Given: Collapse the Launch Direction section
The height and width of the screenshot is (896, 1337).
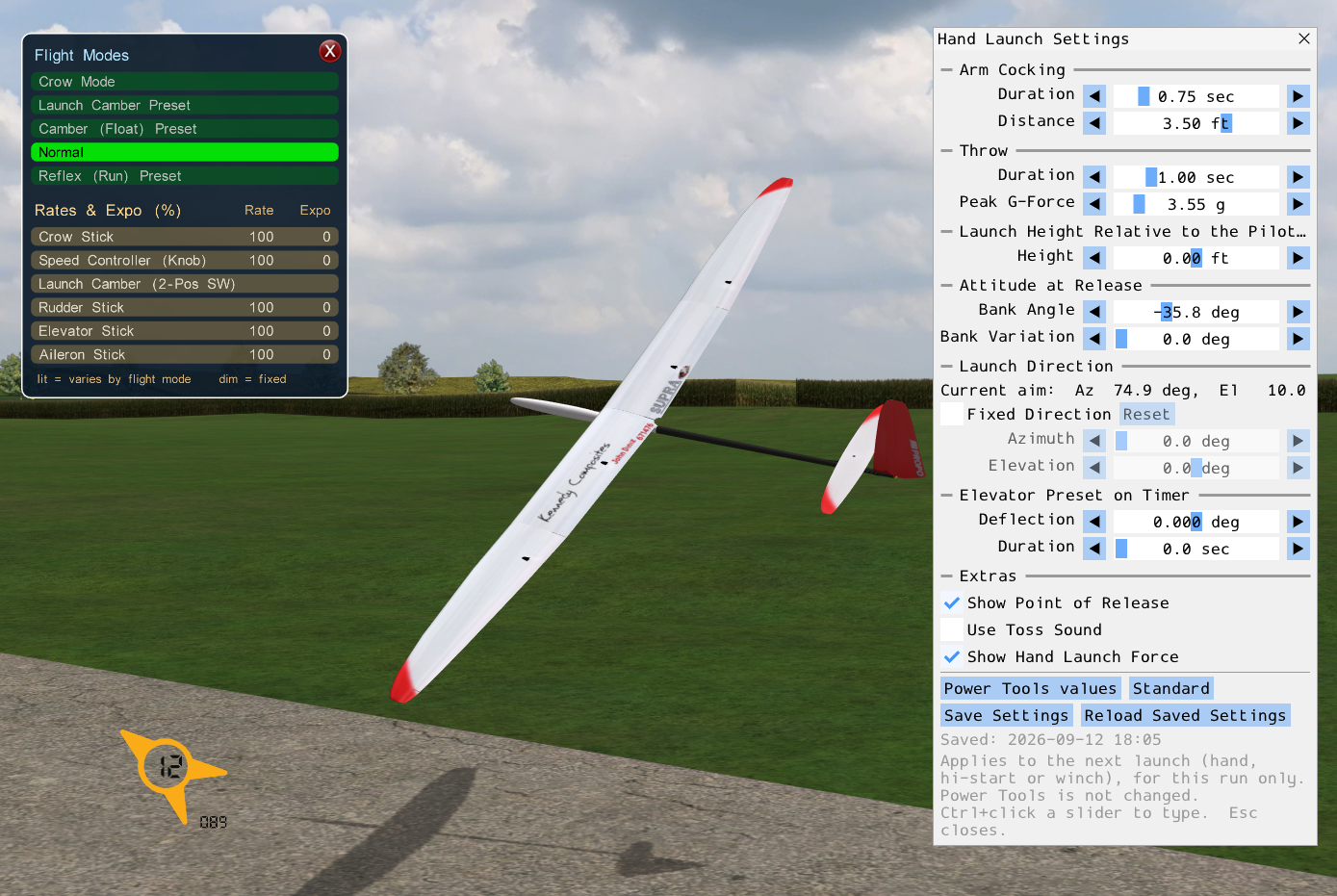Looking at the screenshot, I should [x=946, y=366].
